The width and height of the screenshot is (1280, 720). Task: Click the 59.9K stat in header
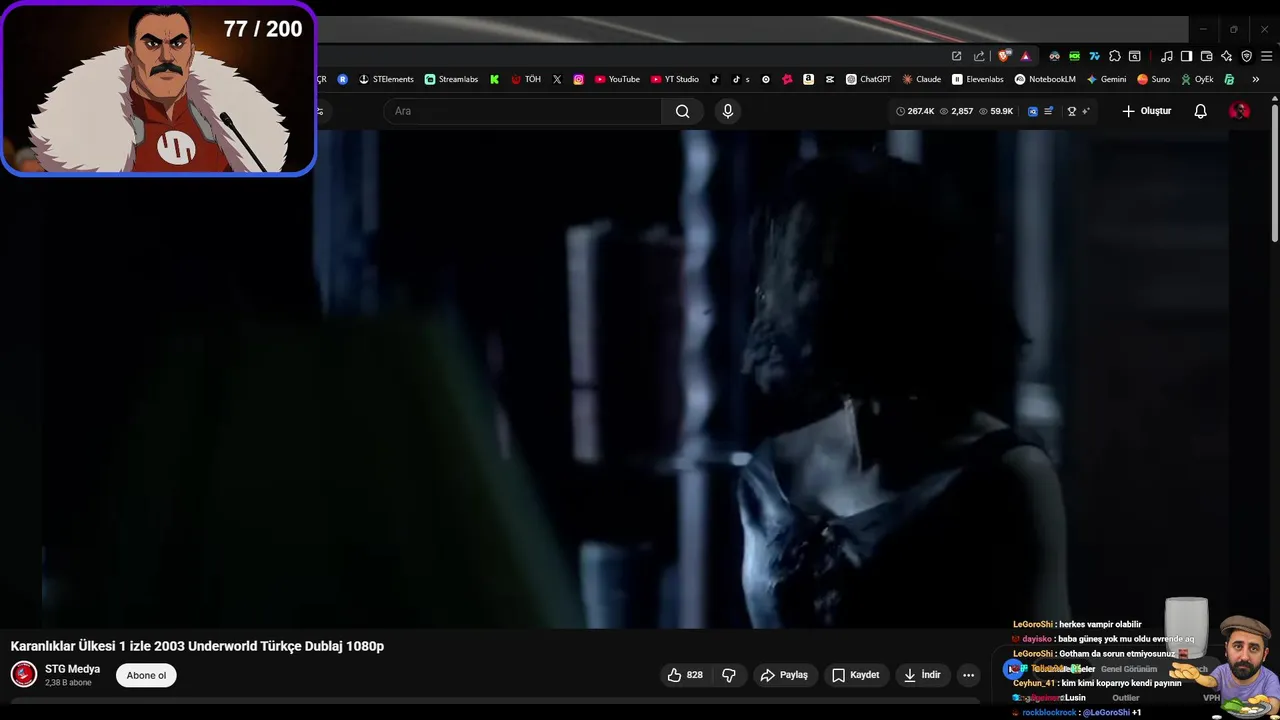[996, 111]
